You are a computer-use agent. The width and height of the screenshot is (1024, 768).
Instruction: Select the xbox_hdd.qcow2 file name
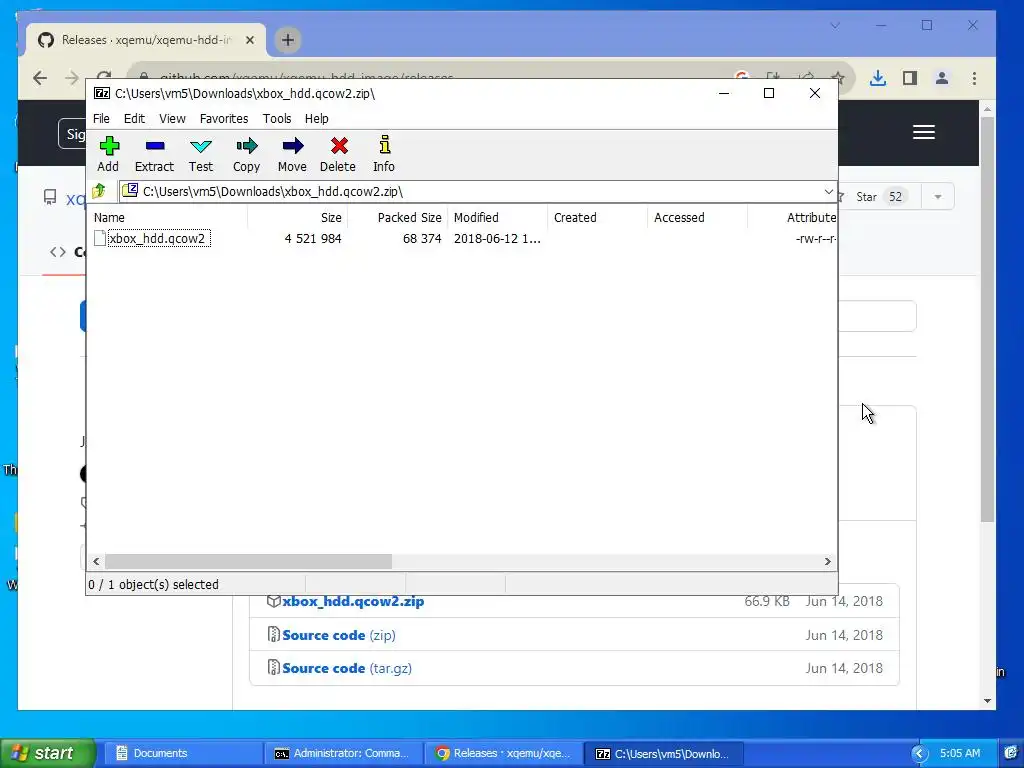pyautogui.click(x=157, y=238)
